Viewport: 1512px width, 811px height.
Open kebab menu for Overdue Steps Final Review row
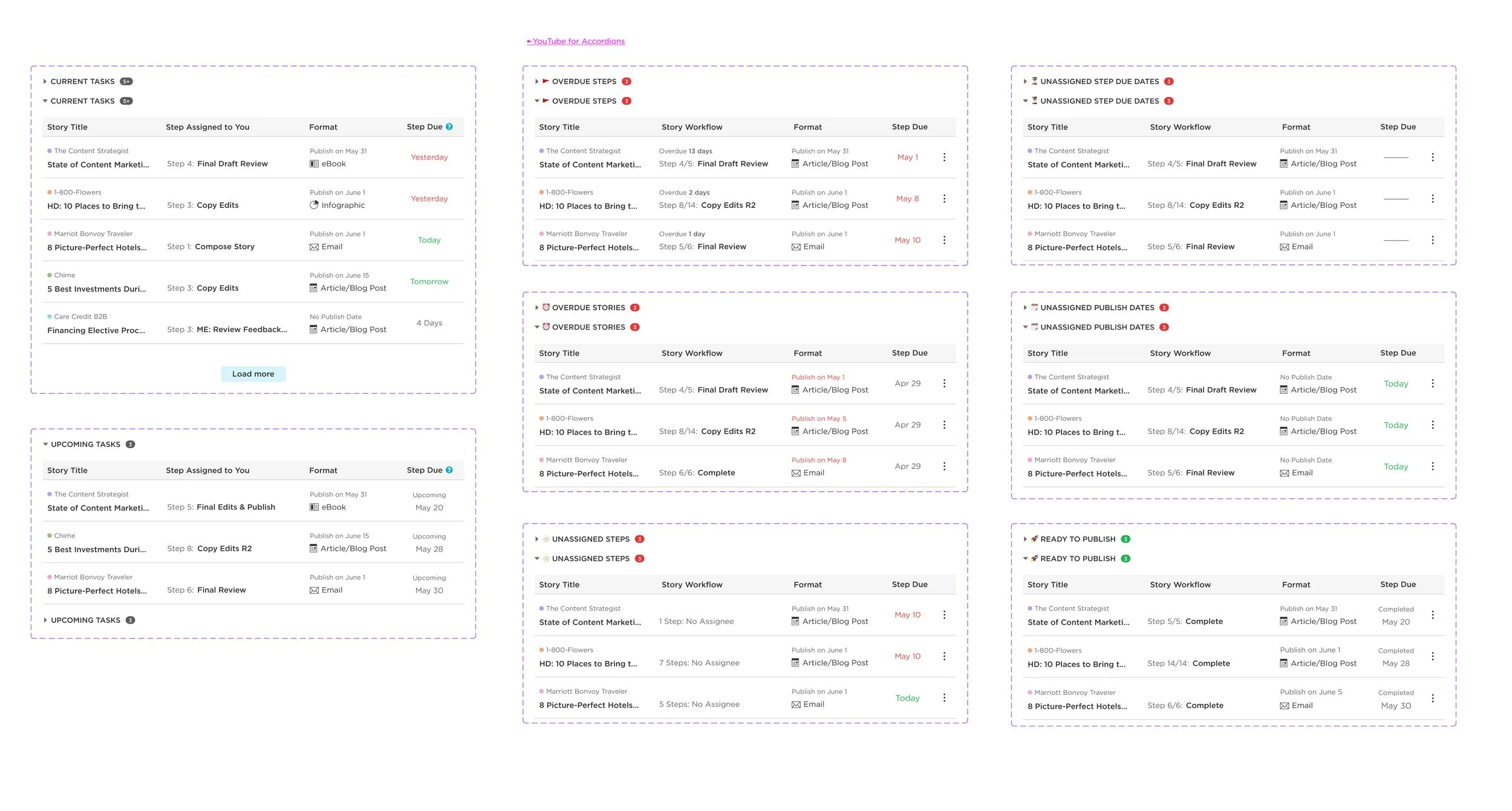[x=944, y=240]
